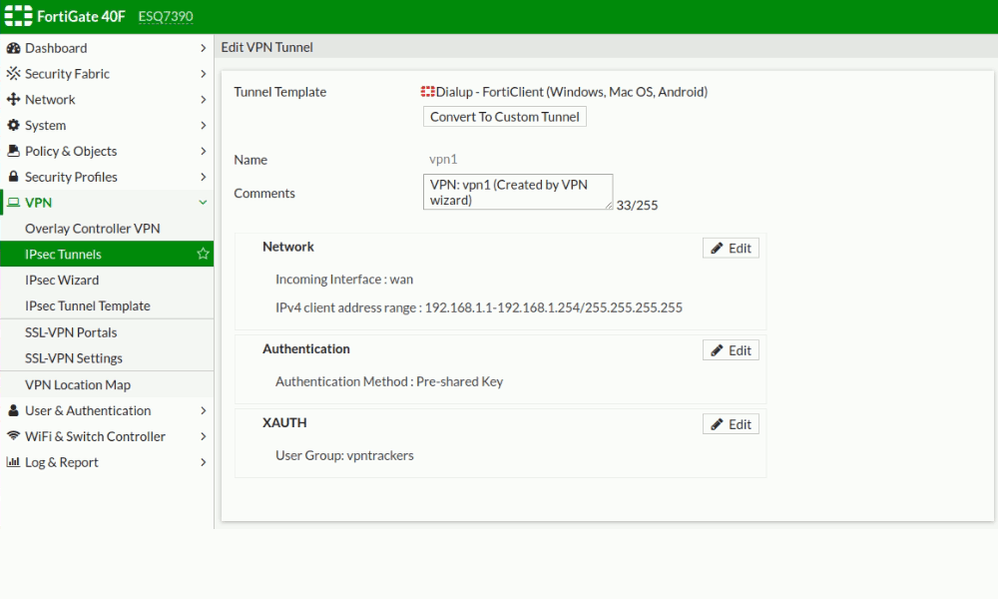Open the Log & Report label
The image size is (998, 599).
coord(61,462)
